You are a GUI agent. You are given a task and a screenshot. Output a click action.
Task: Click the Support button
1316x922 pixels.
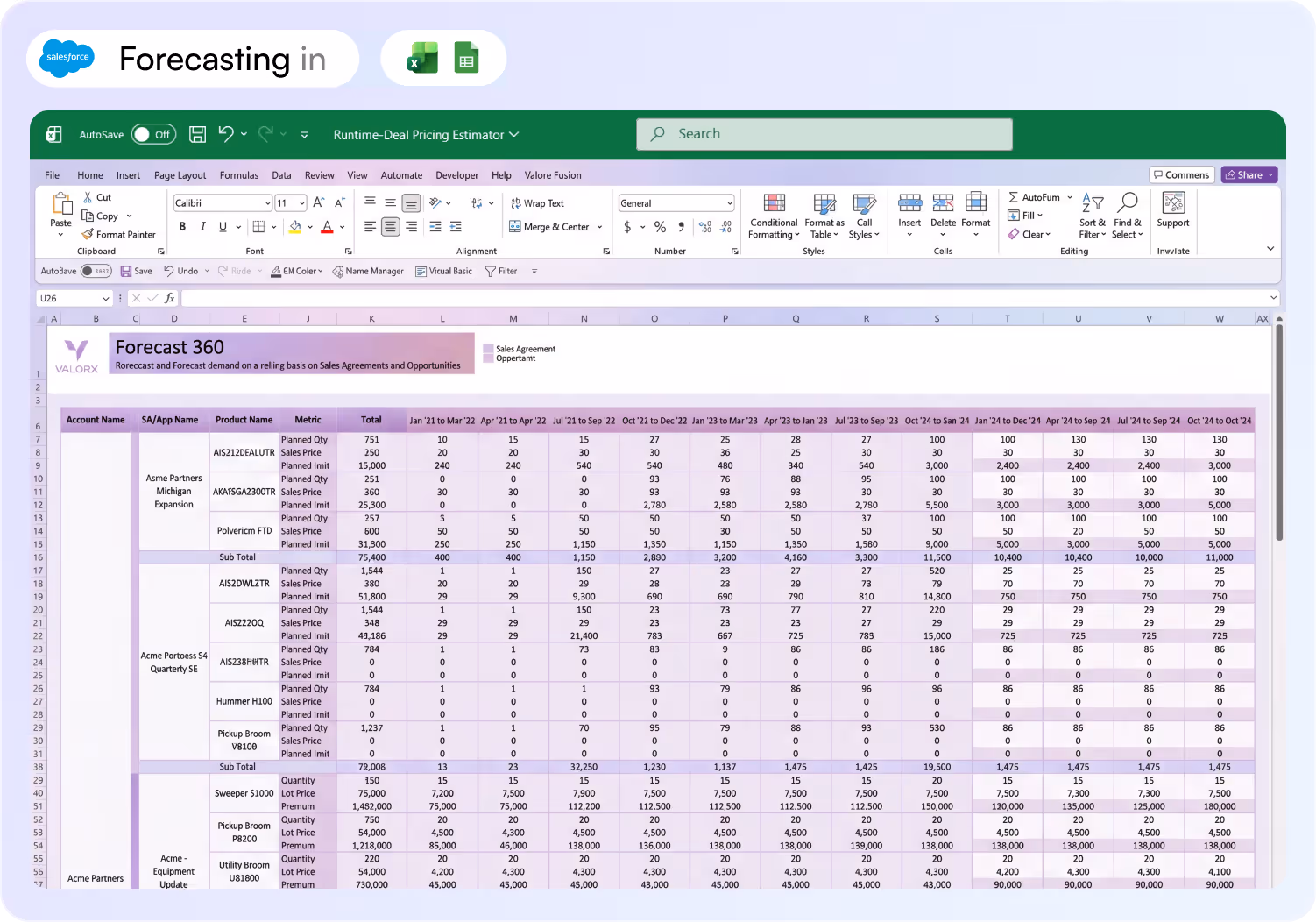[1173, 210]
